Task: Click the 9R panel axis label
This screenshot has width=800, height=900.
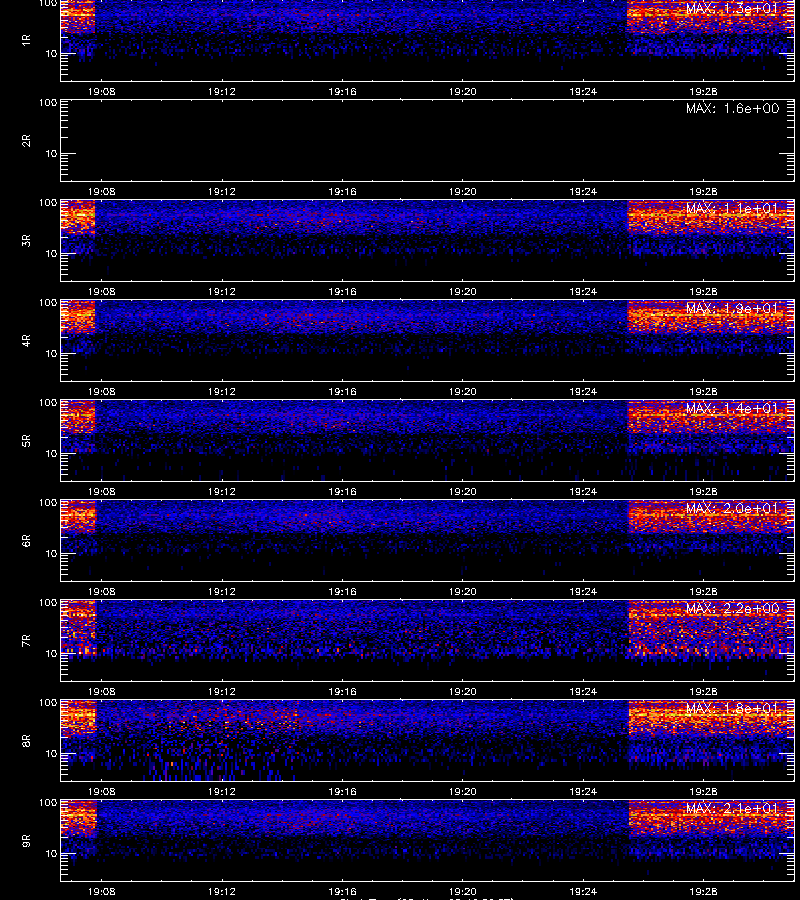Action: coord(26,841)
